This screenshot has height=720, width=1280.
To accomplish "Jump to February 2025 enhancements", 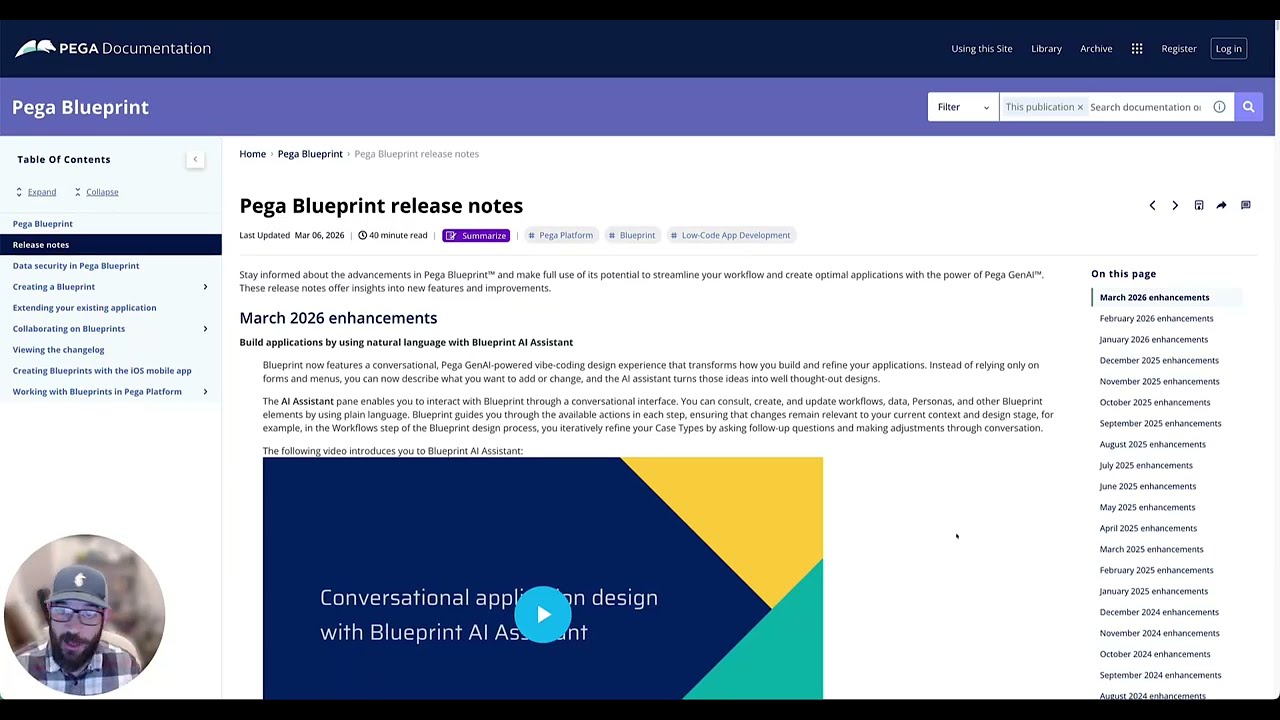I will coord(1156,570).
